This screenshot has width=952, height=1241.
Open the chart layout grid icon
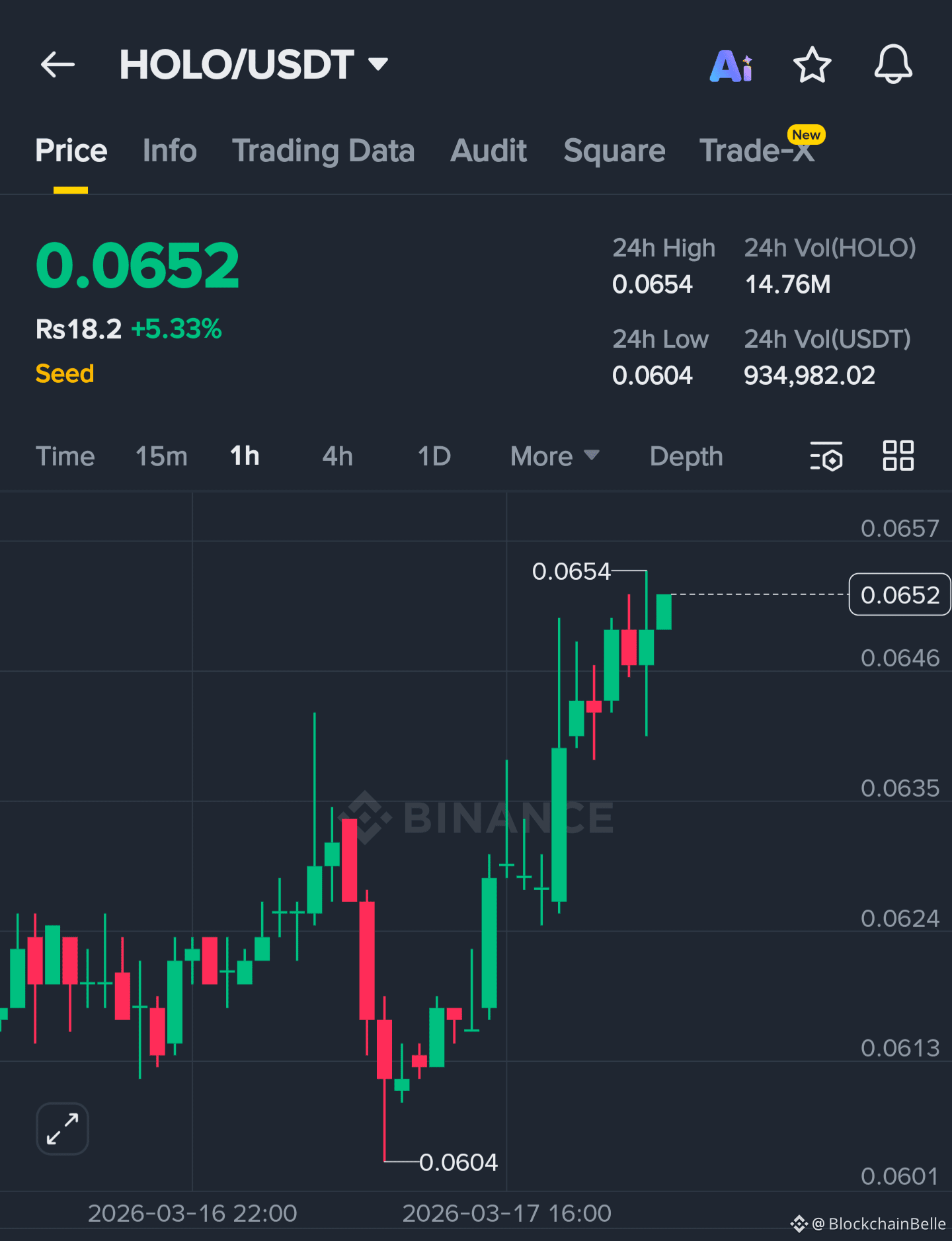898,456
